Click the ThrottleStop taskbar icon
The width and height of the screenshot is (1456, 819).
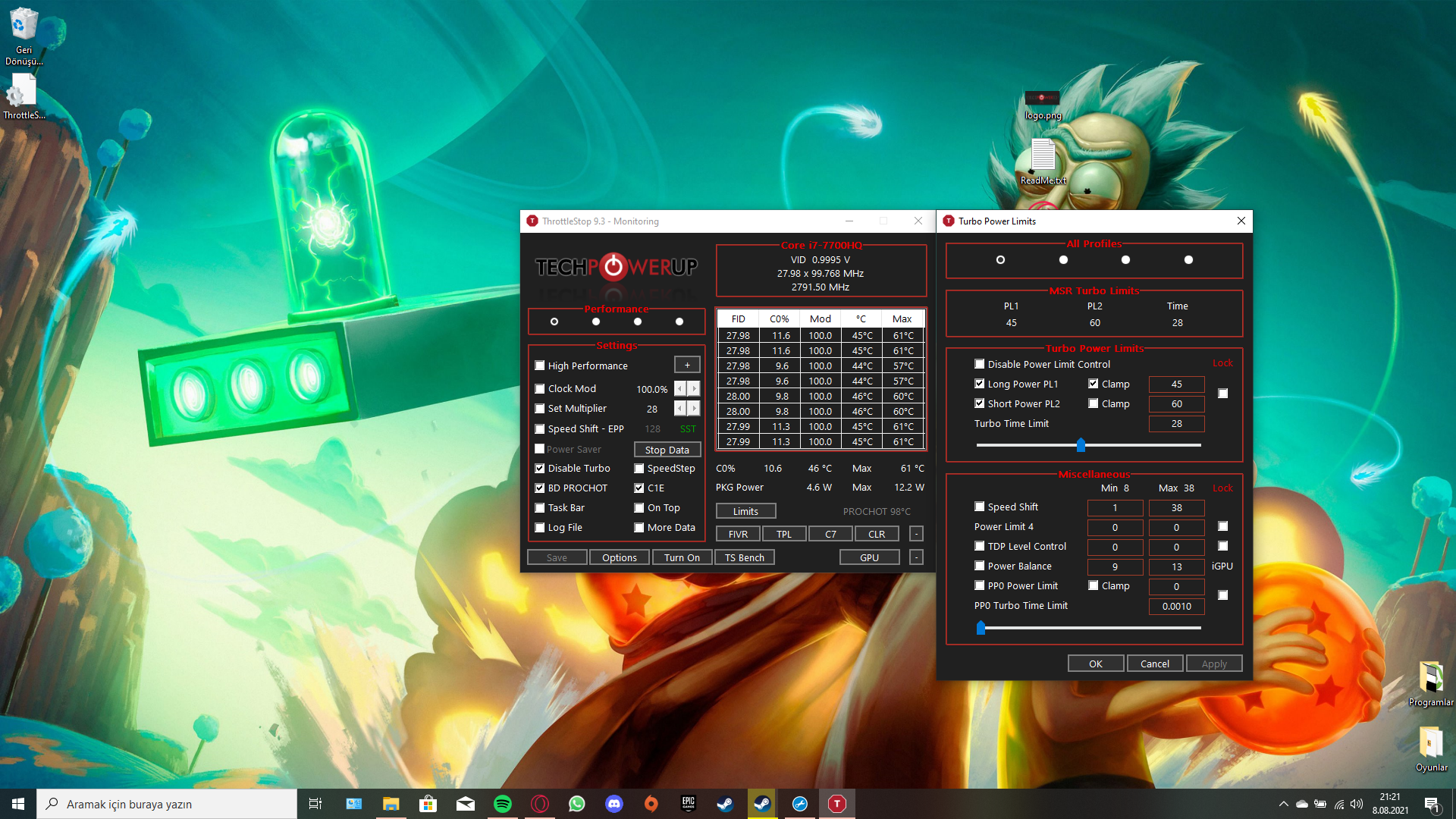[837, 804]
